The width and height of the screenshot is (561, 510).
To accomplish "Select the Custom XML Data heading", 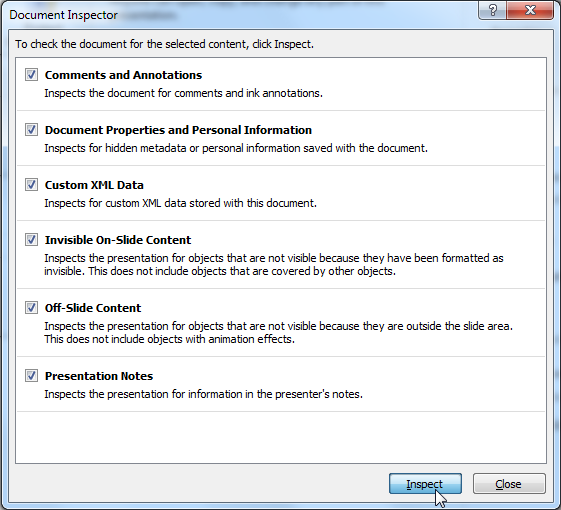I will coord(94,185).
